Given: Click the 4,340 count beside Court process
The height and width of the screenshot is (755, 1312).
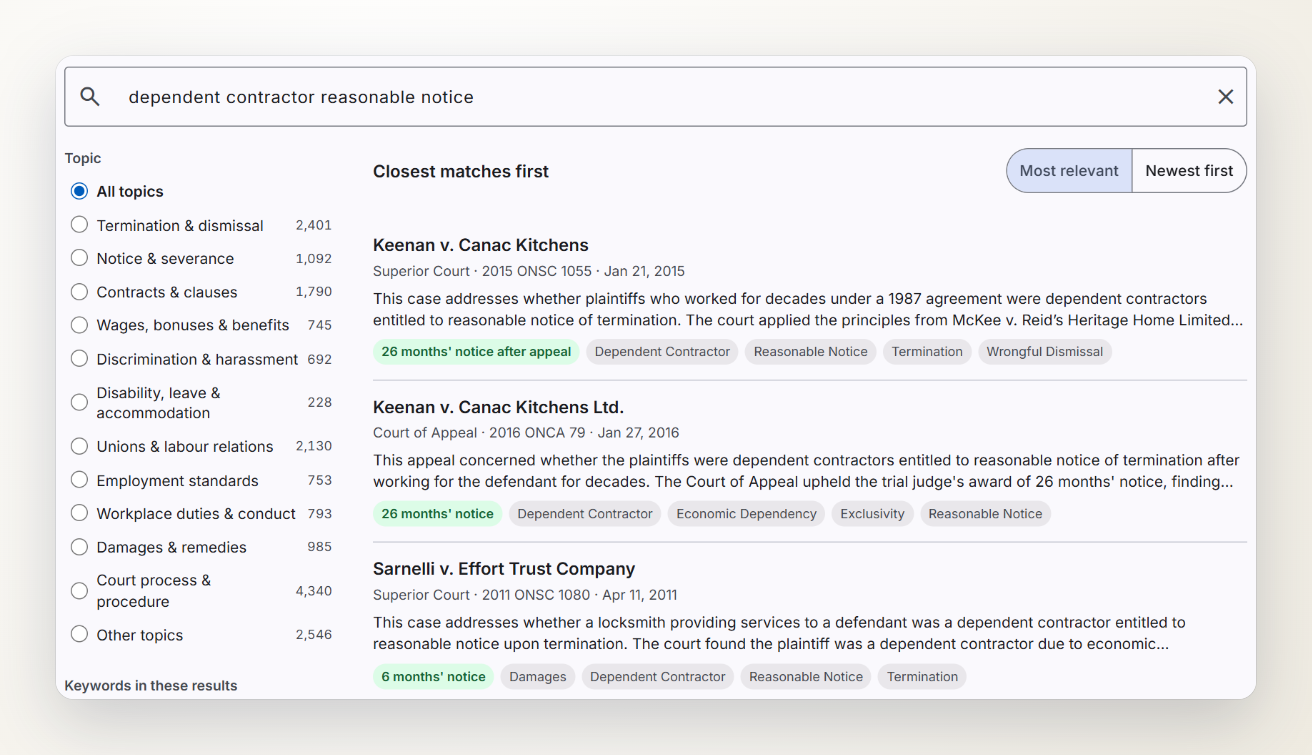Looking at the screenshot, I should pyautogui.click(x=314, y=591).
